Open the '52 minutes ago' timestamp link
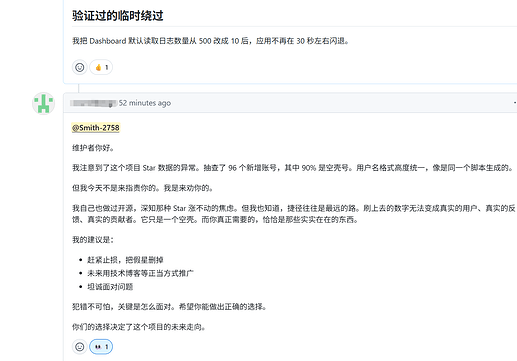The width and height of the screenshot is (517, 361). (x=145, y=103)
